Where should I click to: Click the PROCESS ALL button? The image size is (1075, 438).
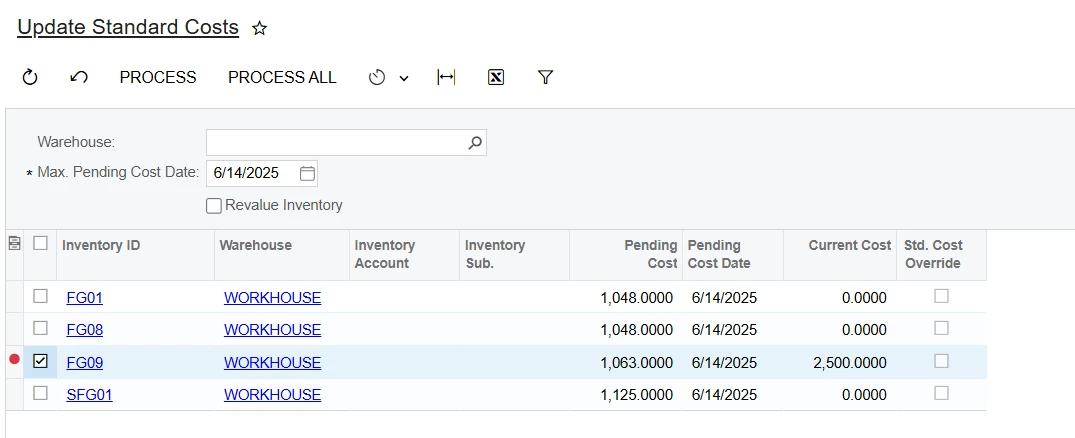282,77
